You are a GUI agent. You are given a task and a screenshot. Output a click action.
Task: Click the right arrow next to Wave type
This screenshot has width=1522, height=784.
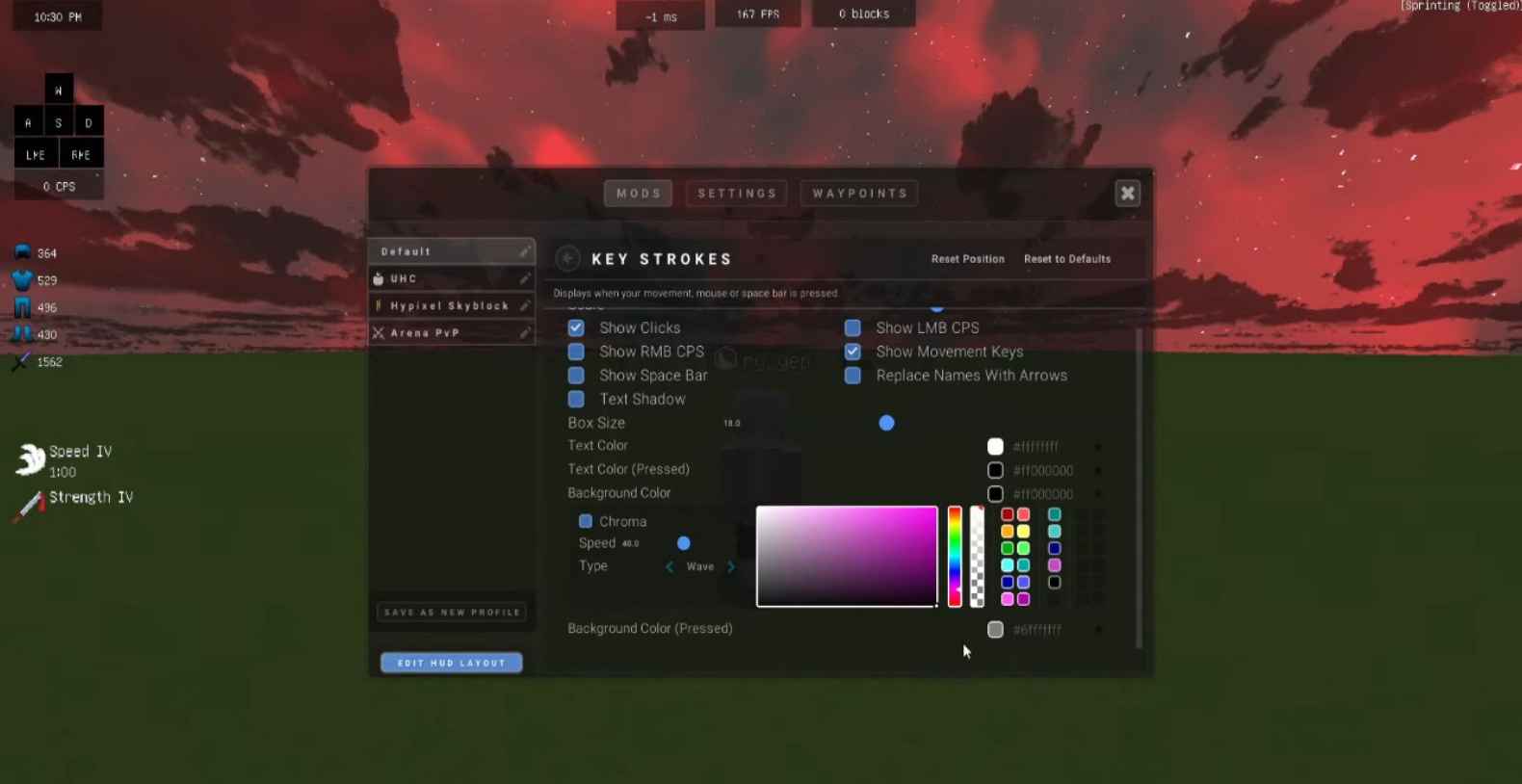click(731, 566)
